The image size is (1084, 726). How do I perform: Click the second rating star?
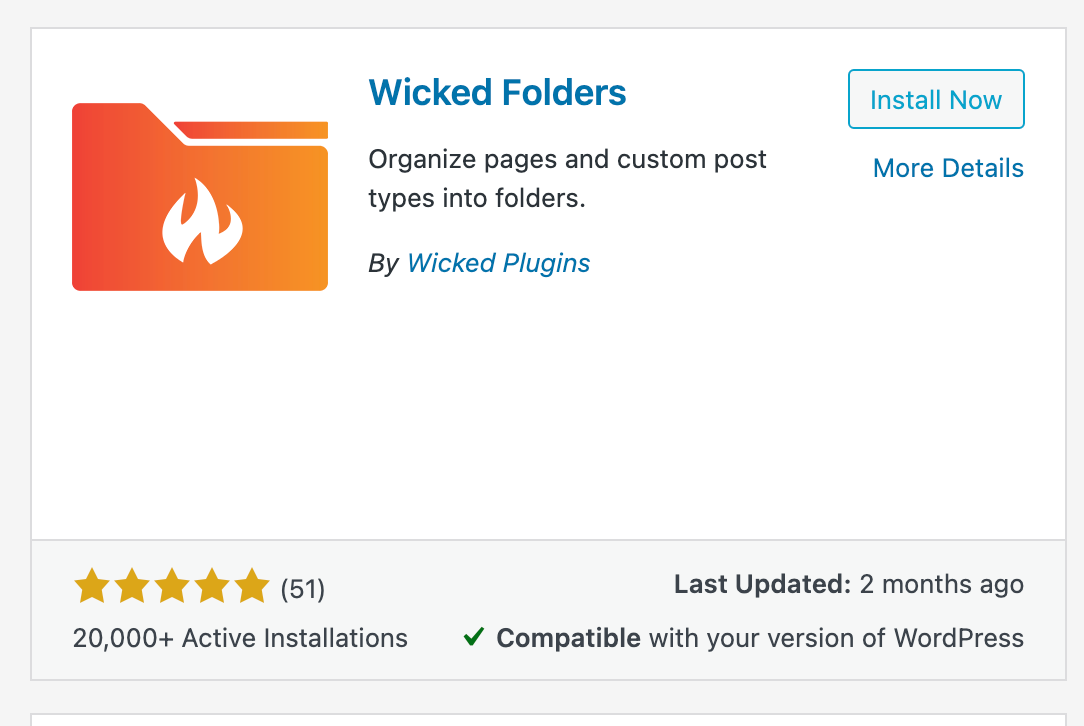132,587
